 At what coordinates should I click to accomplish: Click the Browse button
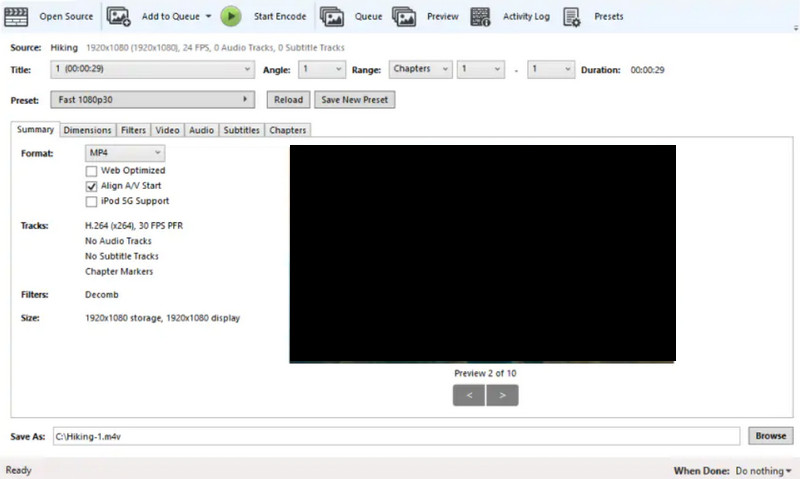tap(770, 436)
